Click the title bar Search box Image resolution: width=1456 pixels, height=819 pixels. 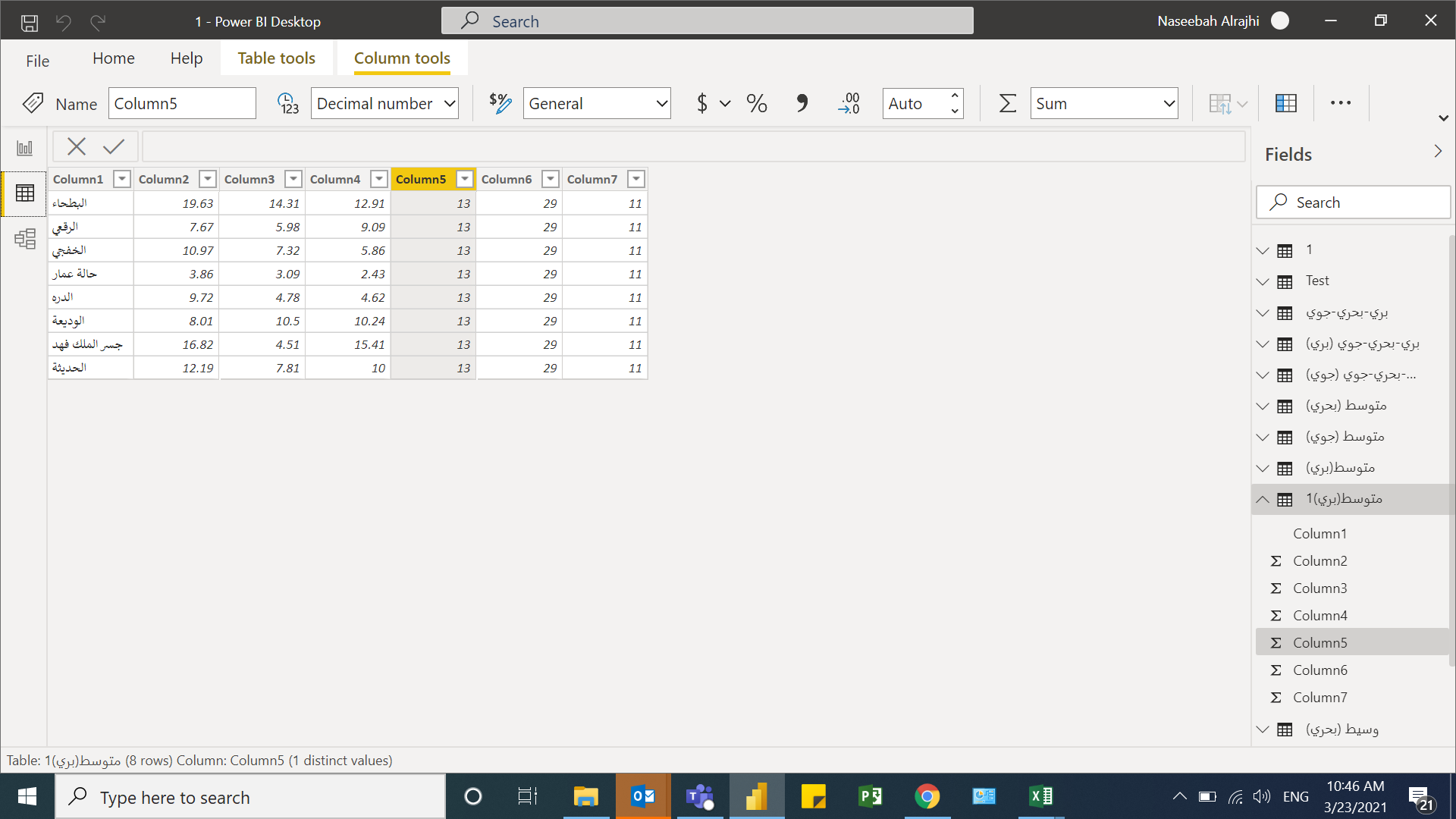click(x=708, y=21)
